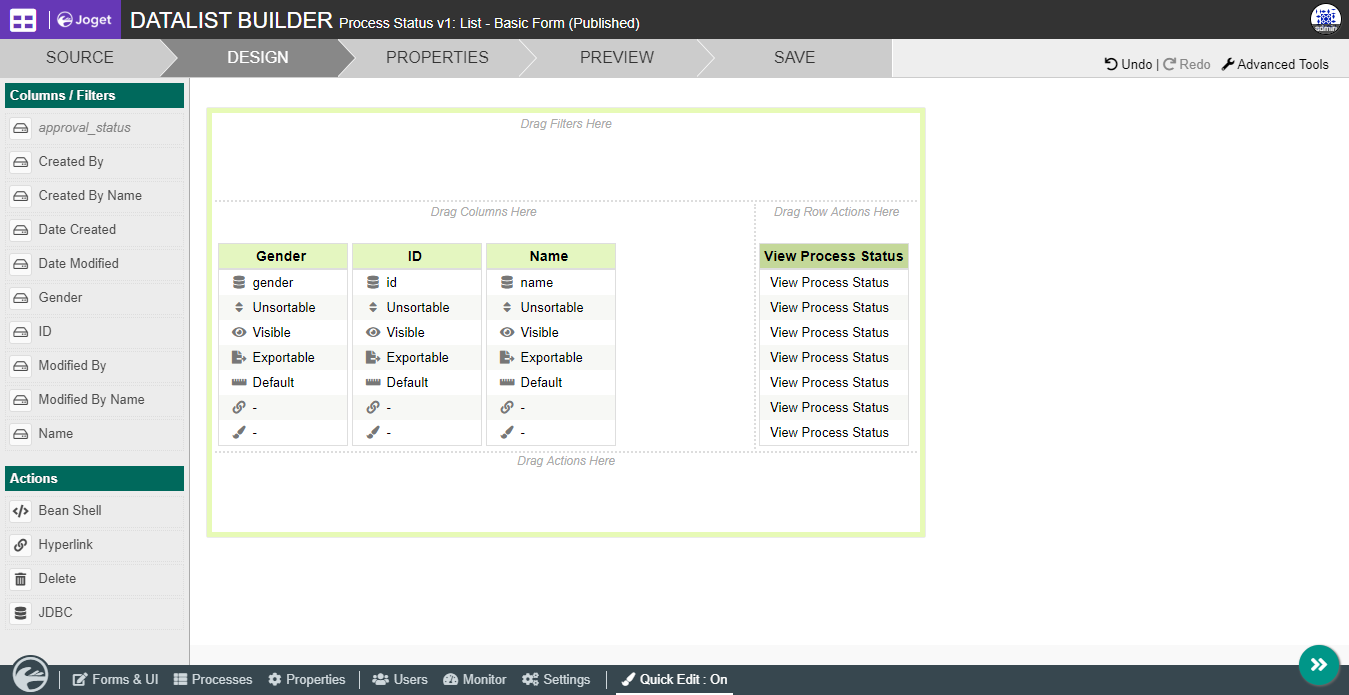Go to the PROPERTIES step tab
This screenshot has height=695, width=1349.
click(437, 58)
